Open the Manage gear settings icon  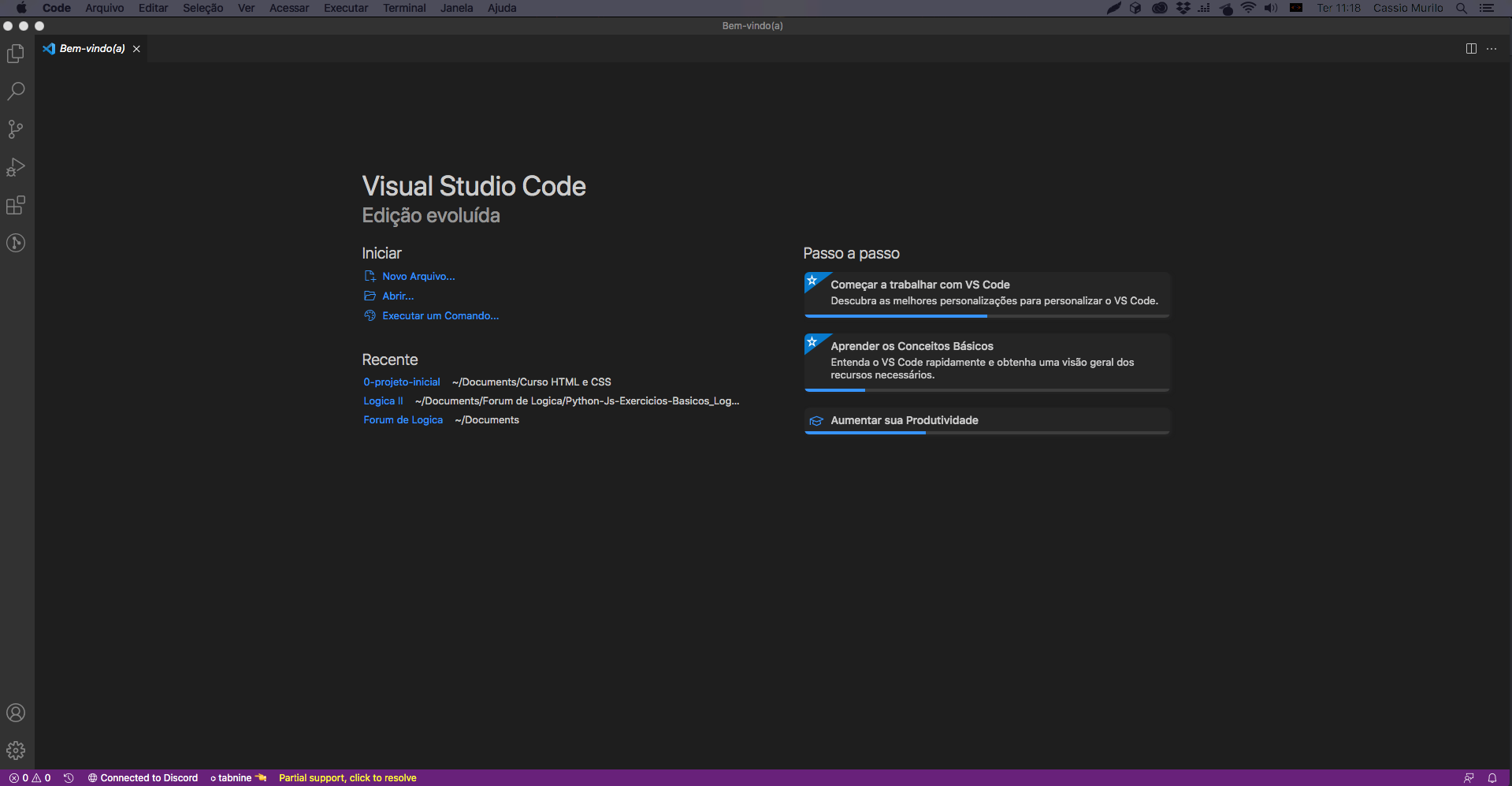[x=16, y=751]
